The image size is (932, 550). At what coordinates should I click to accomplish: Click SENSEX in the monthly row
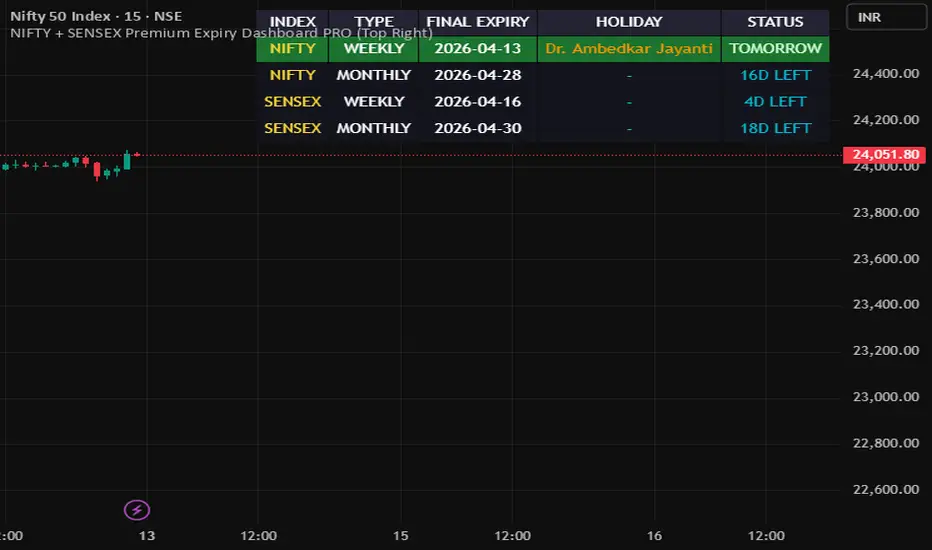coord(292,128)
